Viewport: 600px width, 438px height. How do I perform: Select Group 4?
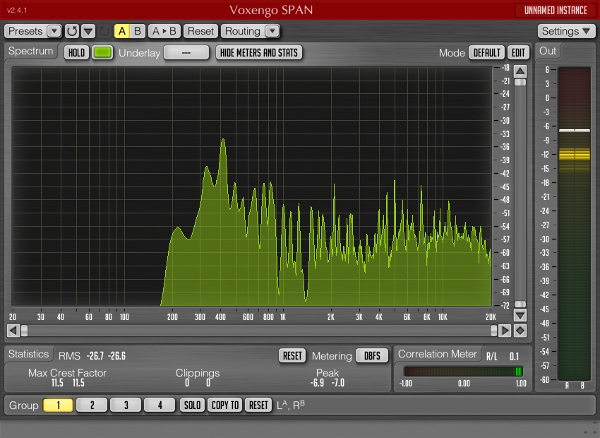(160, 405)
